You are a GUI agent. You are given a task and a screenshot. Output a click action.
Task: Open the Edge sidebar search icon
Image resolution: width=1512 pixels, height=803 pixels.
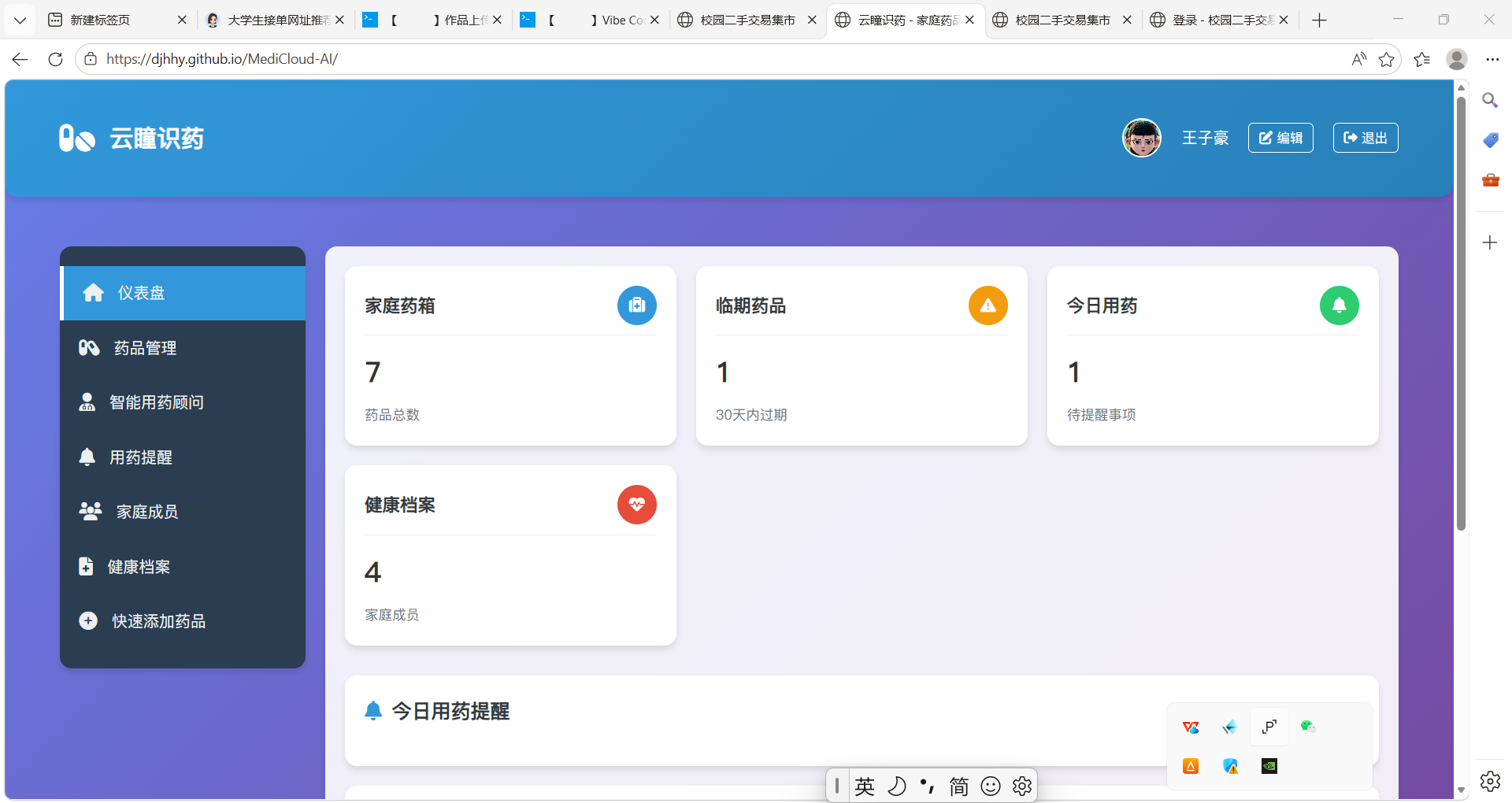coord(1491,100)
